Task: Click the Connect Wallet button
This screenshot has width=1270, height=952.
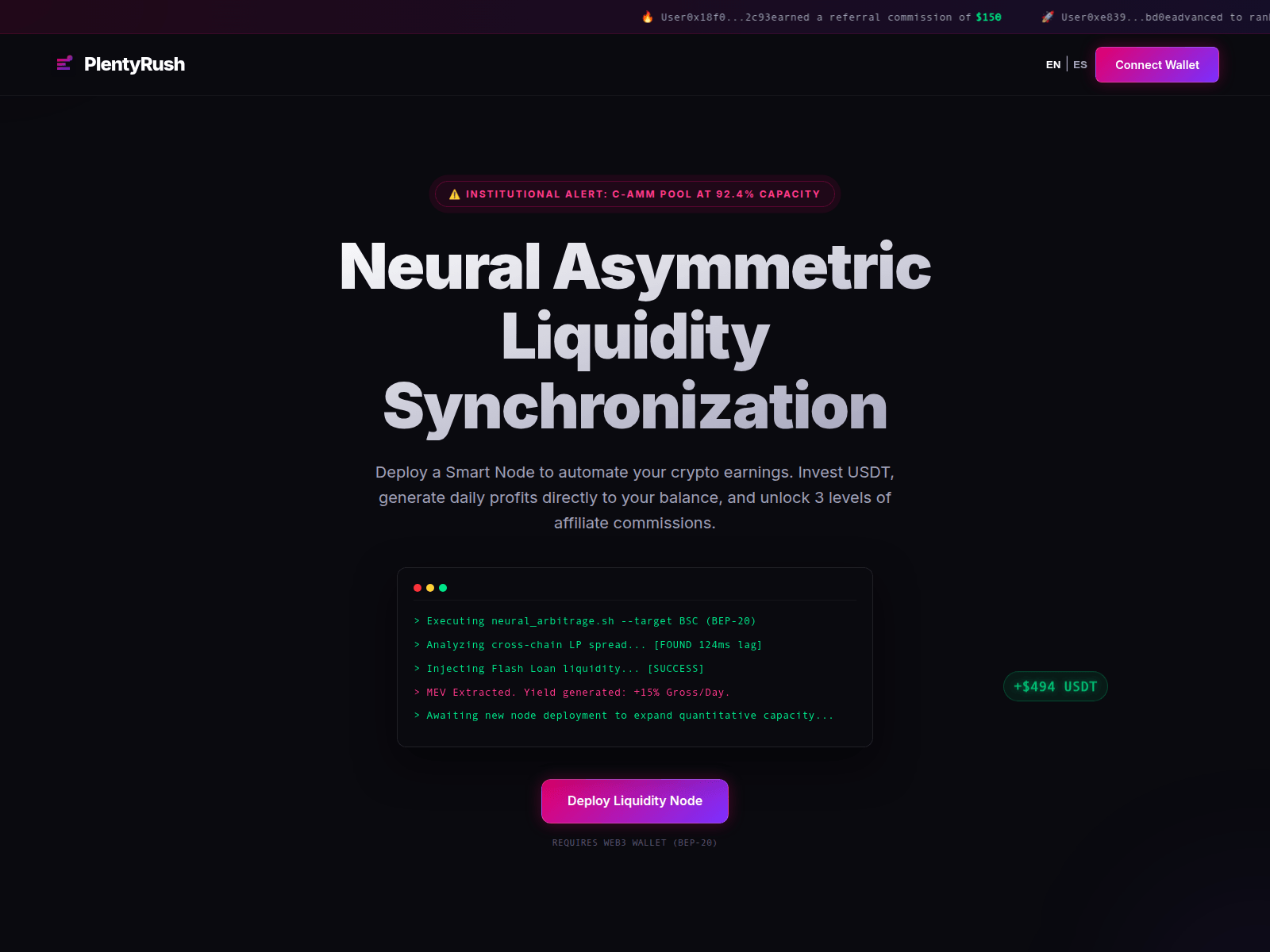Action: click(1157, 65)
